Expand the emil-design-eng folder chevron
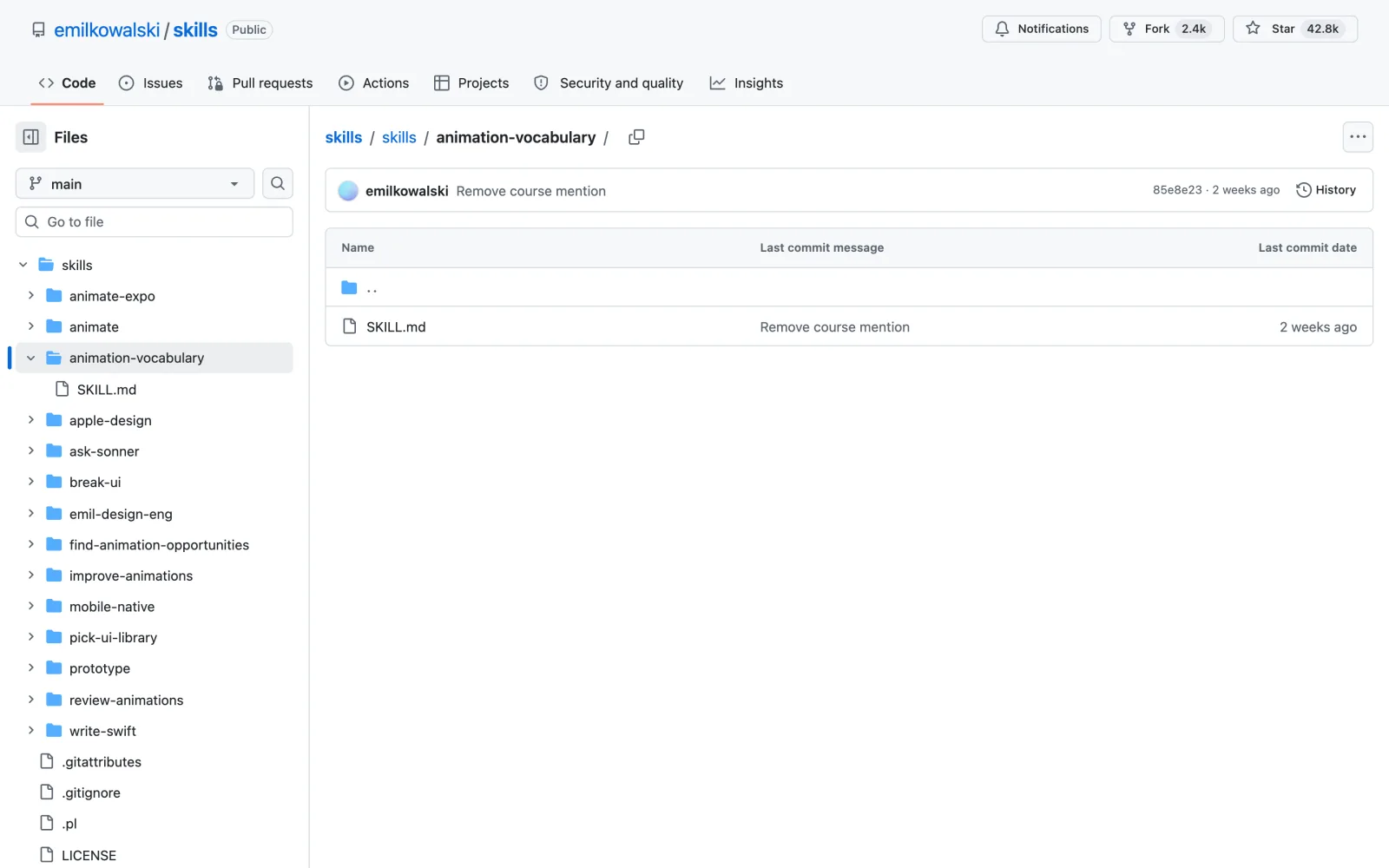 [x=31, y=513]
